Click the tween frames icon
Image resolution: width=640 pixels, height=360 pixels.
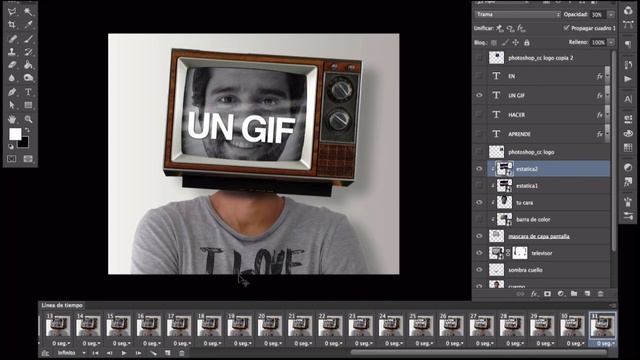click(x=153, y=353)
